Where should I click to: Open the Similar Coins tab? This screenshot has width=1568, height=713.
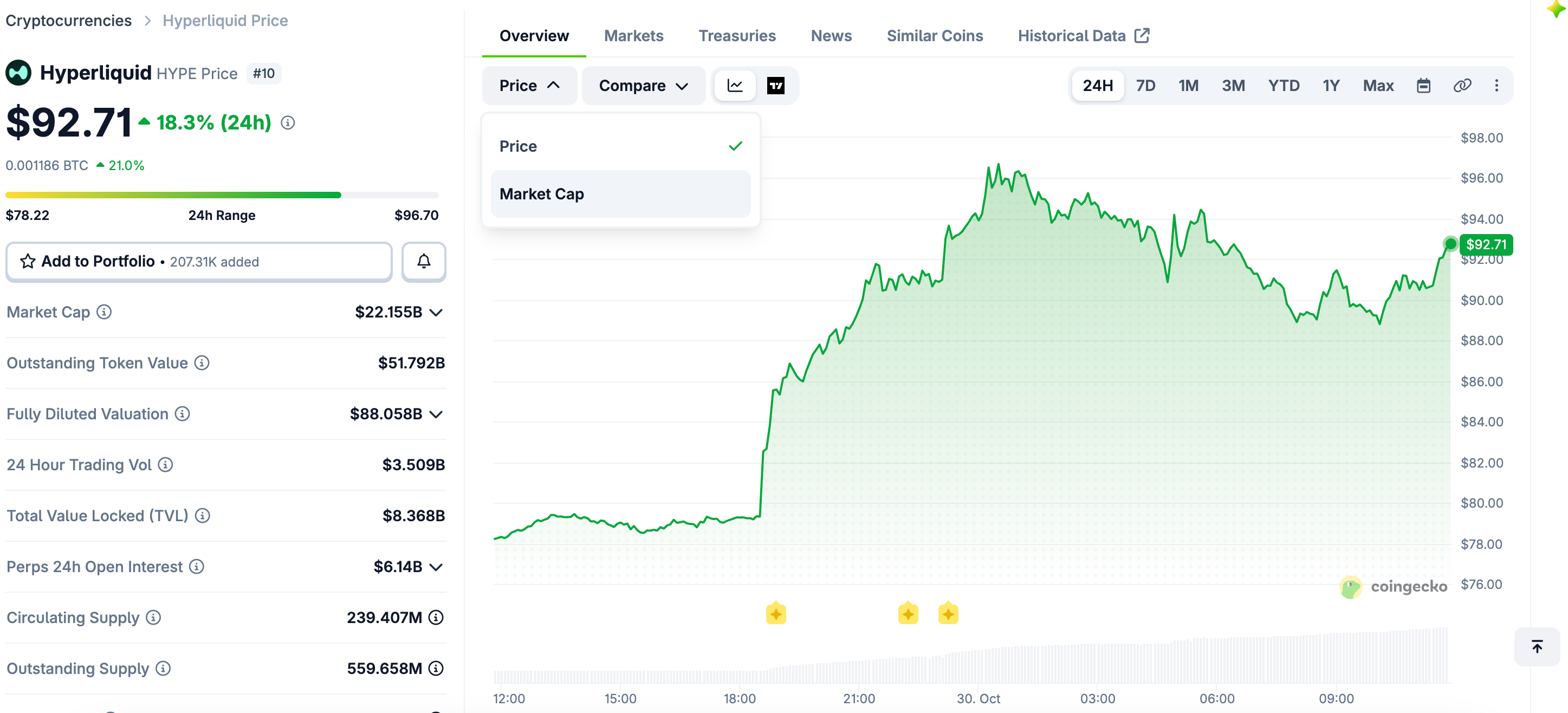(934, 36)
